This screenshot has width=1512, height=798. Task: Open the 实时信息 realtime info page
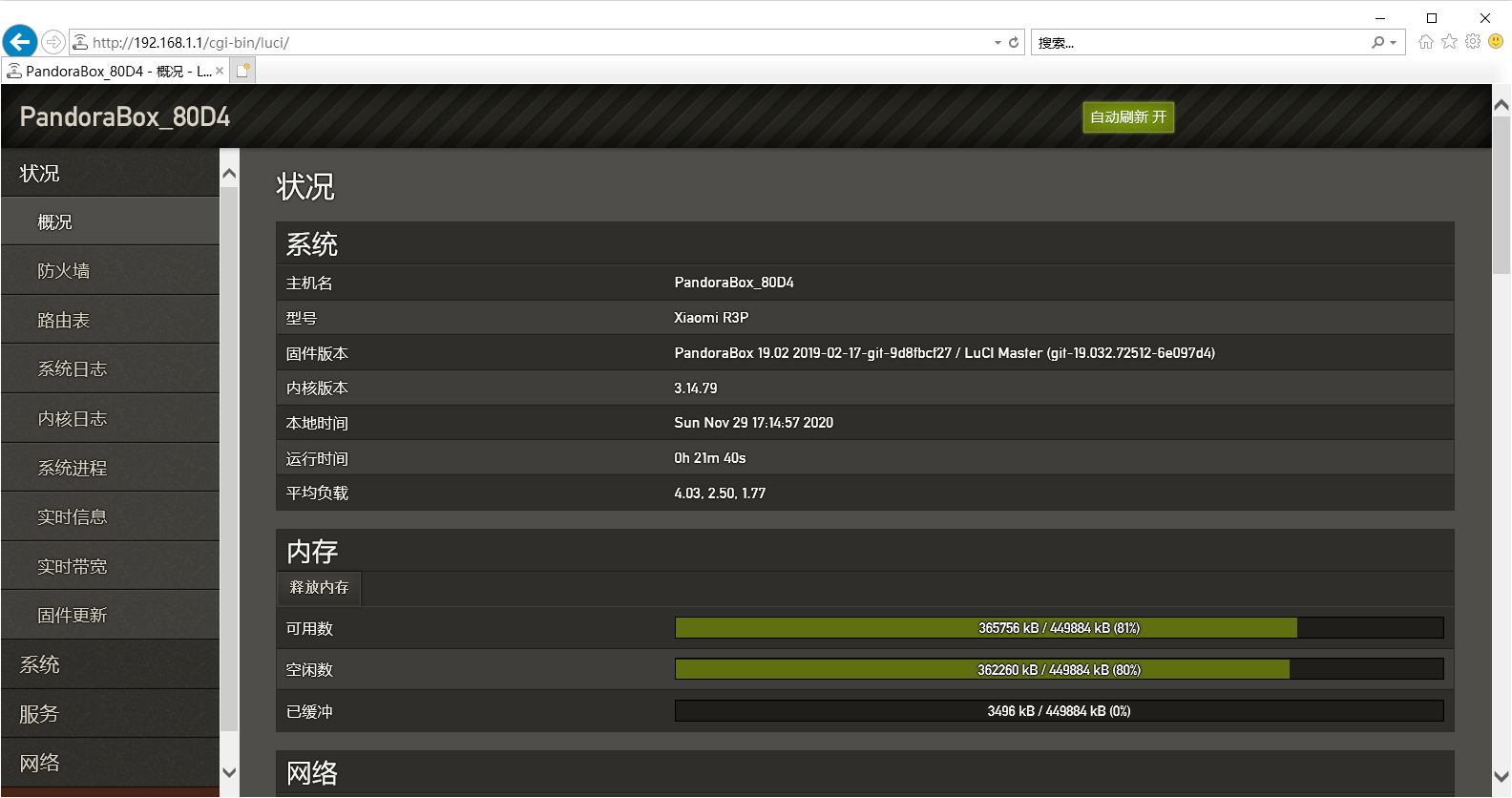pyautogui.click(x=111, y=517)
